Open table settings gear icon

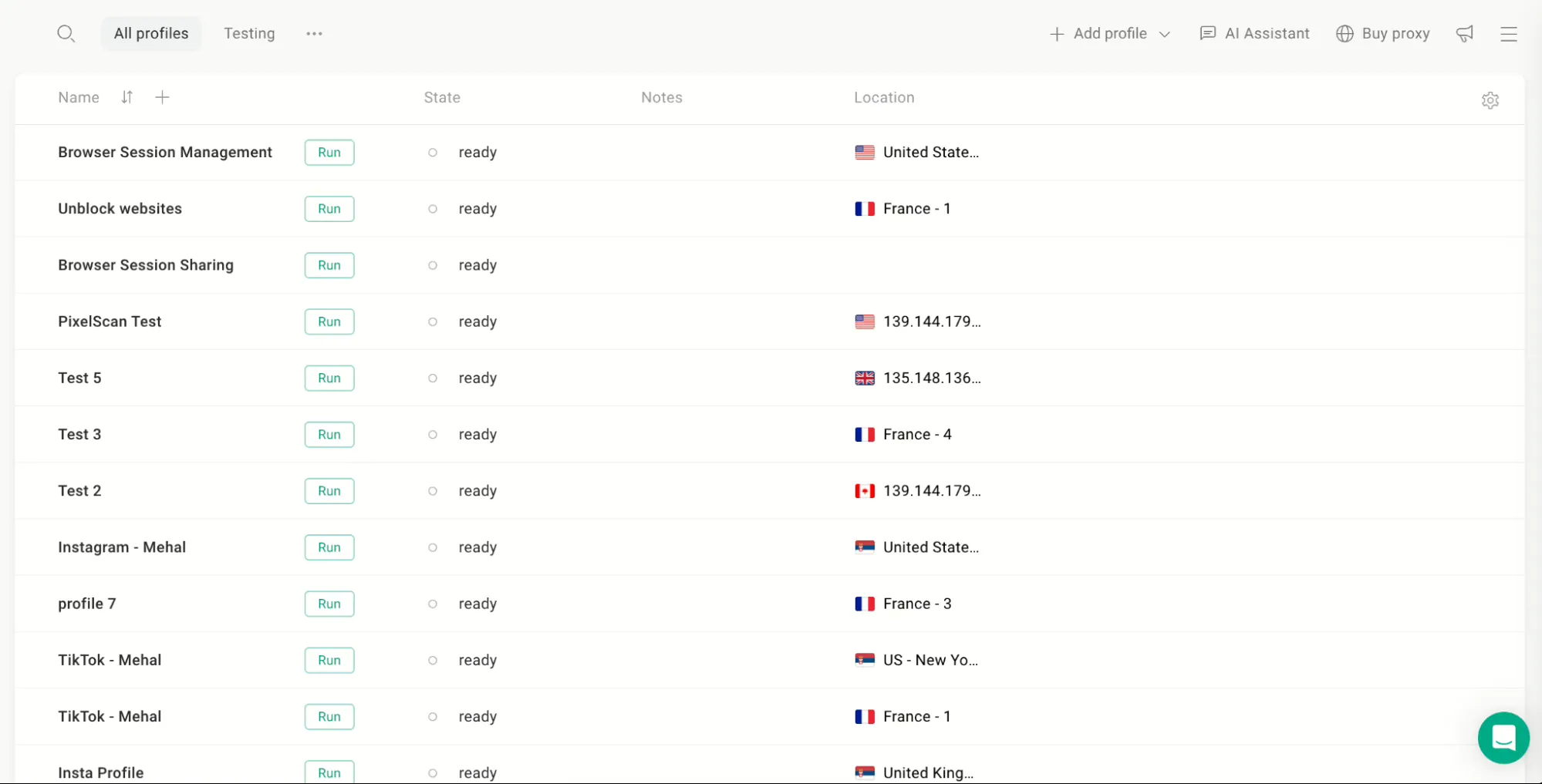[1490, 100]
